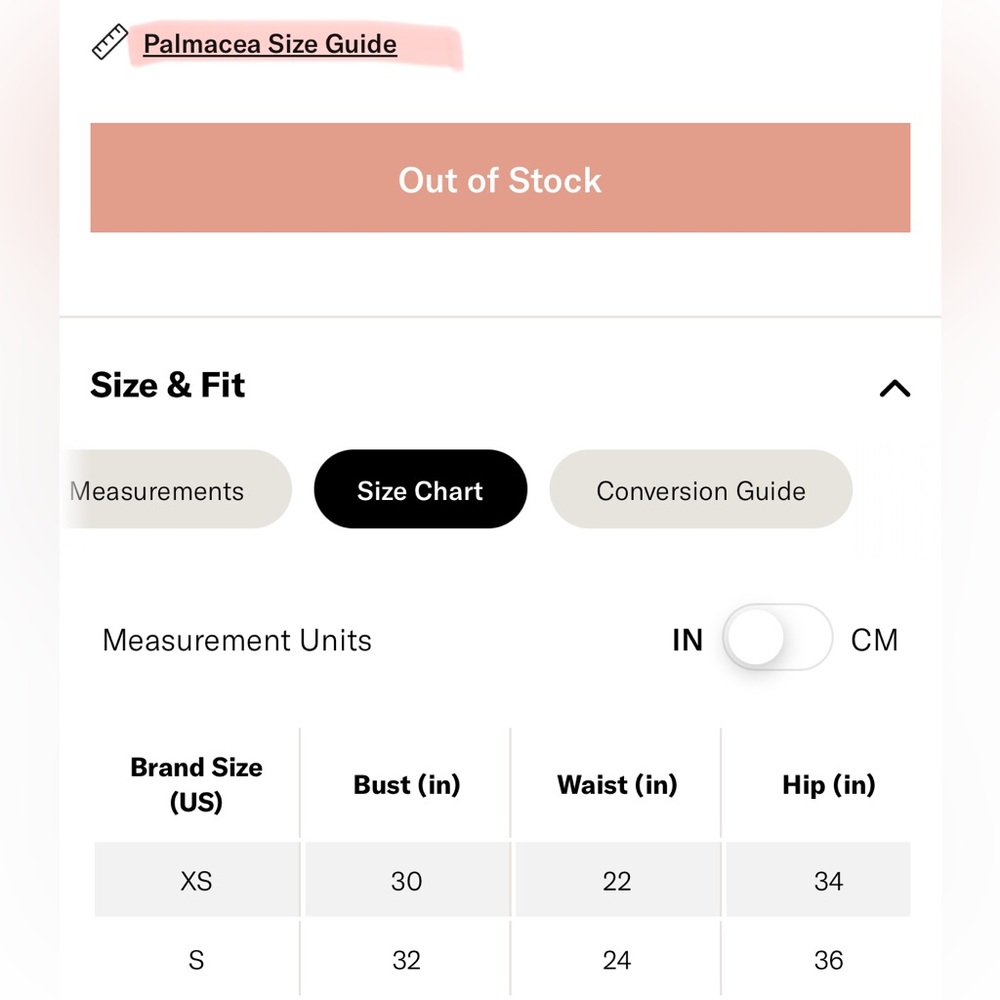Toggle measurement units switch to CM
The height and width of the screenshot is (1000, 1000).
tap(777, 638)
